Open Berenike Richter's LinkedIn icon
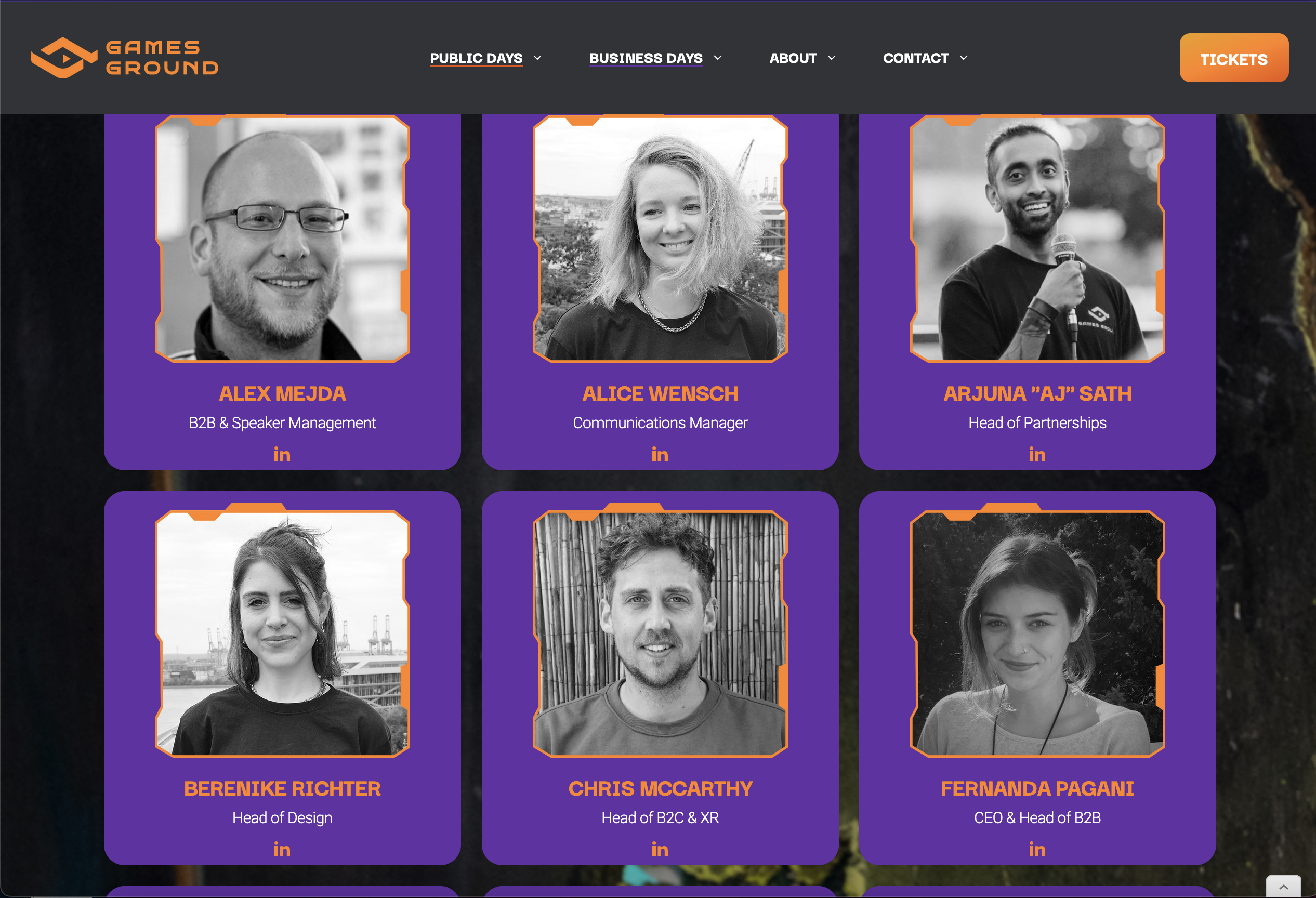This screenshot has width=1316, height=898. 282,849
